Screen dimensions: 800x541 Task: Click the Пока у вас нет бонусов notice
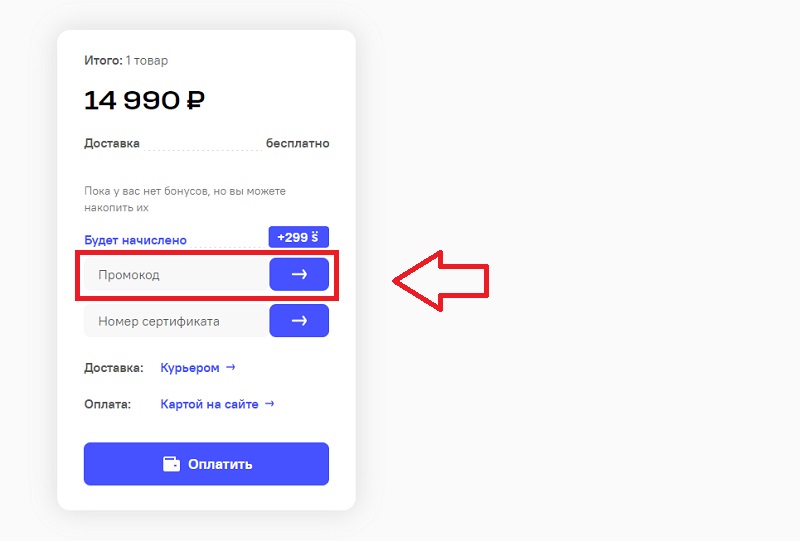point(185,199)
